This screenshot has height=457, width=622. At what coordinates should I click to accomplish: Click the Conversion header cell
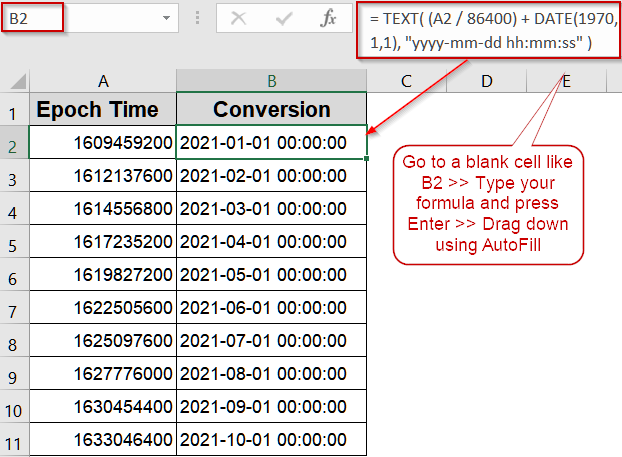271,110
